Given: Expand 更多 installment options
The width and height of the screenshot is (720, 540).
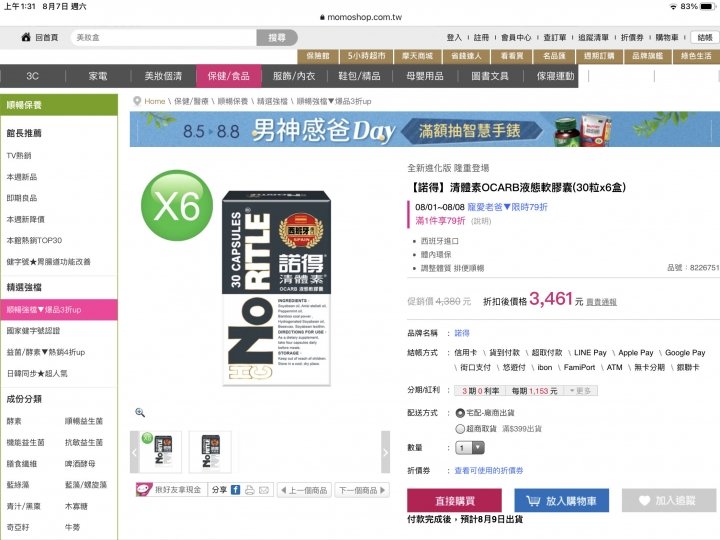Looking at the screenshot, I should pos(580,391).
